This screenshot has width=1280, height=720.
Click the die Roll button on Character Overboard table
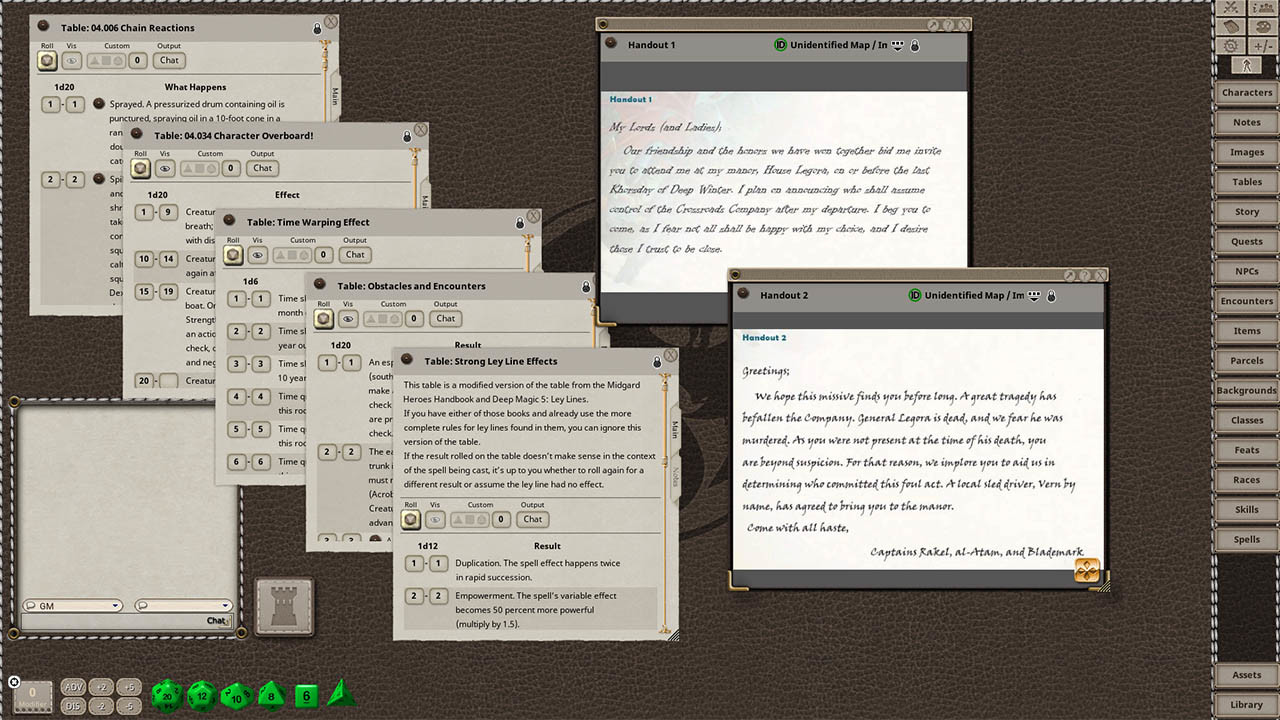[x=140, y=168]
